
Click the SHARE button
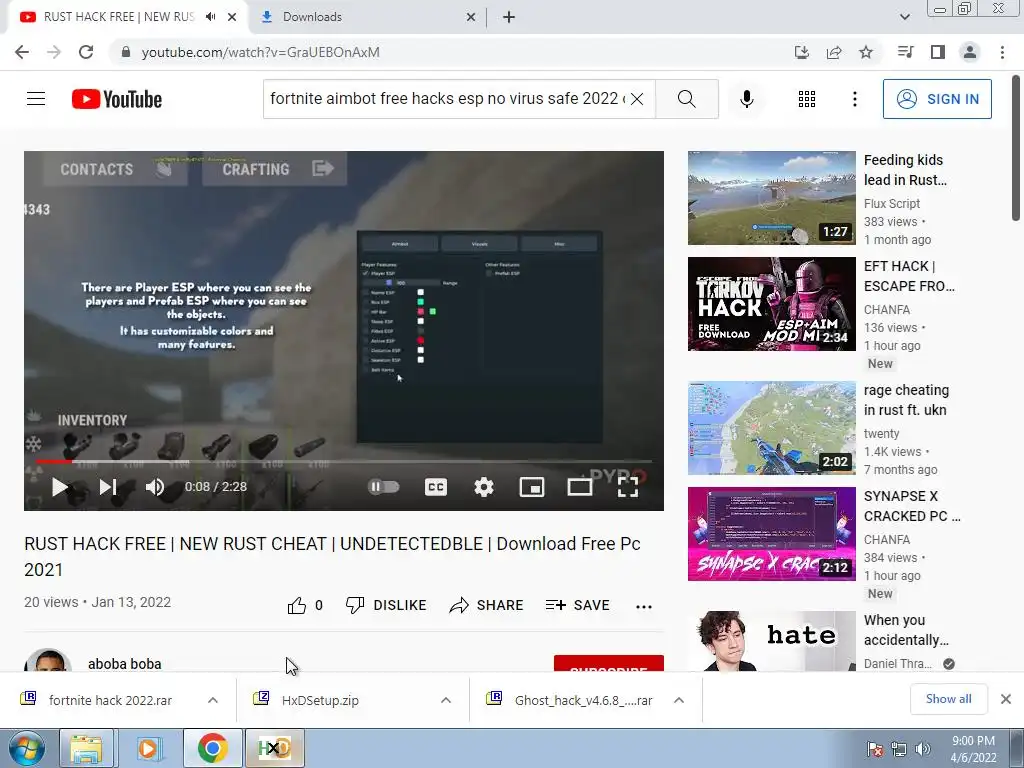tap(487, 605)
